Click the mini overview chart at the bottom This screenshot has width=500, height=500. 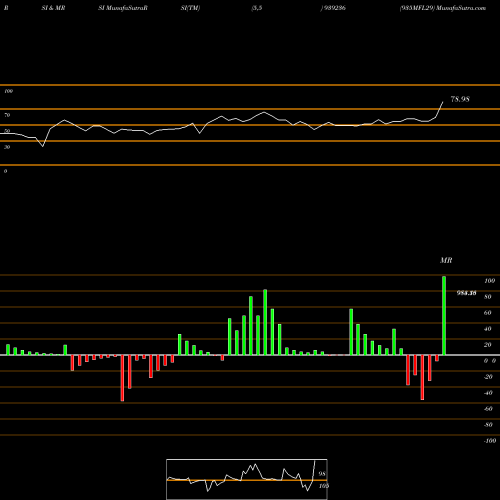point(247,479)
